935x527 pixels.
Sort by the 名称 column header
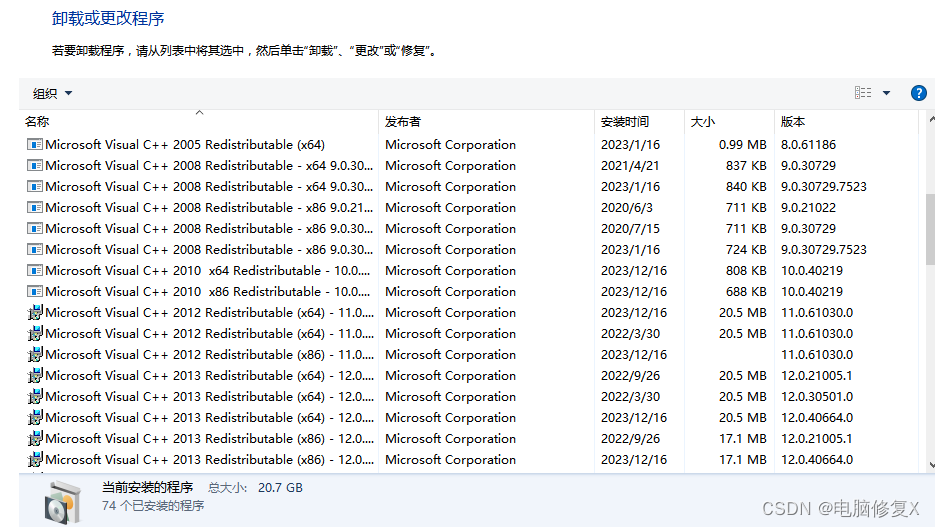(37, 122)
